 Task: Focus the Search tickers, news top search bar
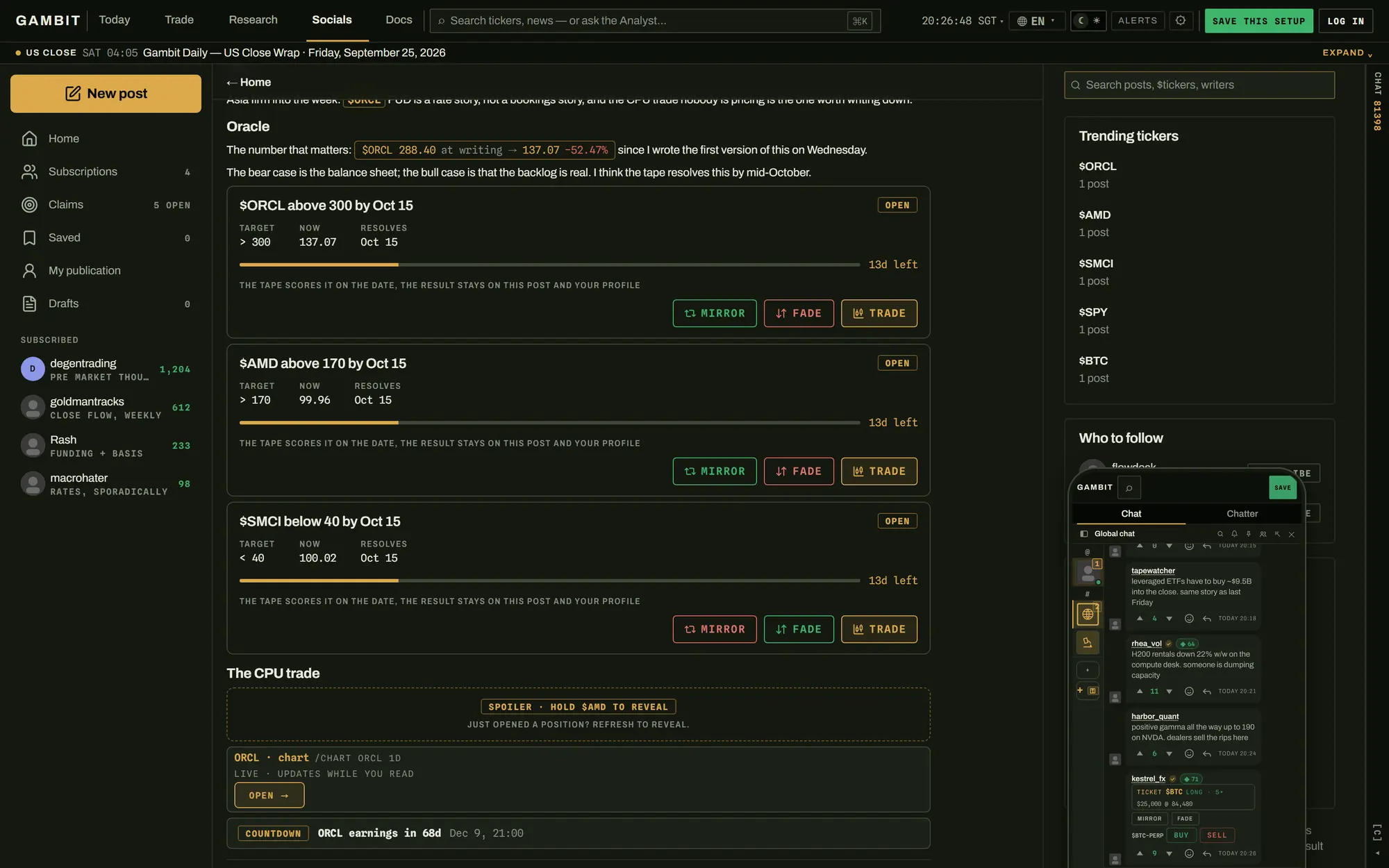[655, 21]
